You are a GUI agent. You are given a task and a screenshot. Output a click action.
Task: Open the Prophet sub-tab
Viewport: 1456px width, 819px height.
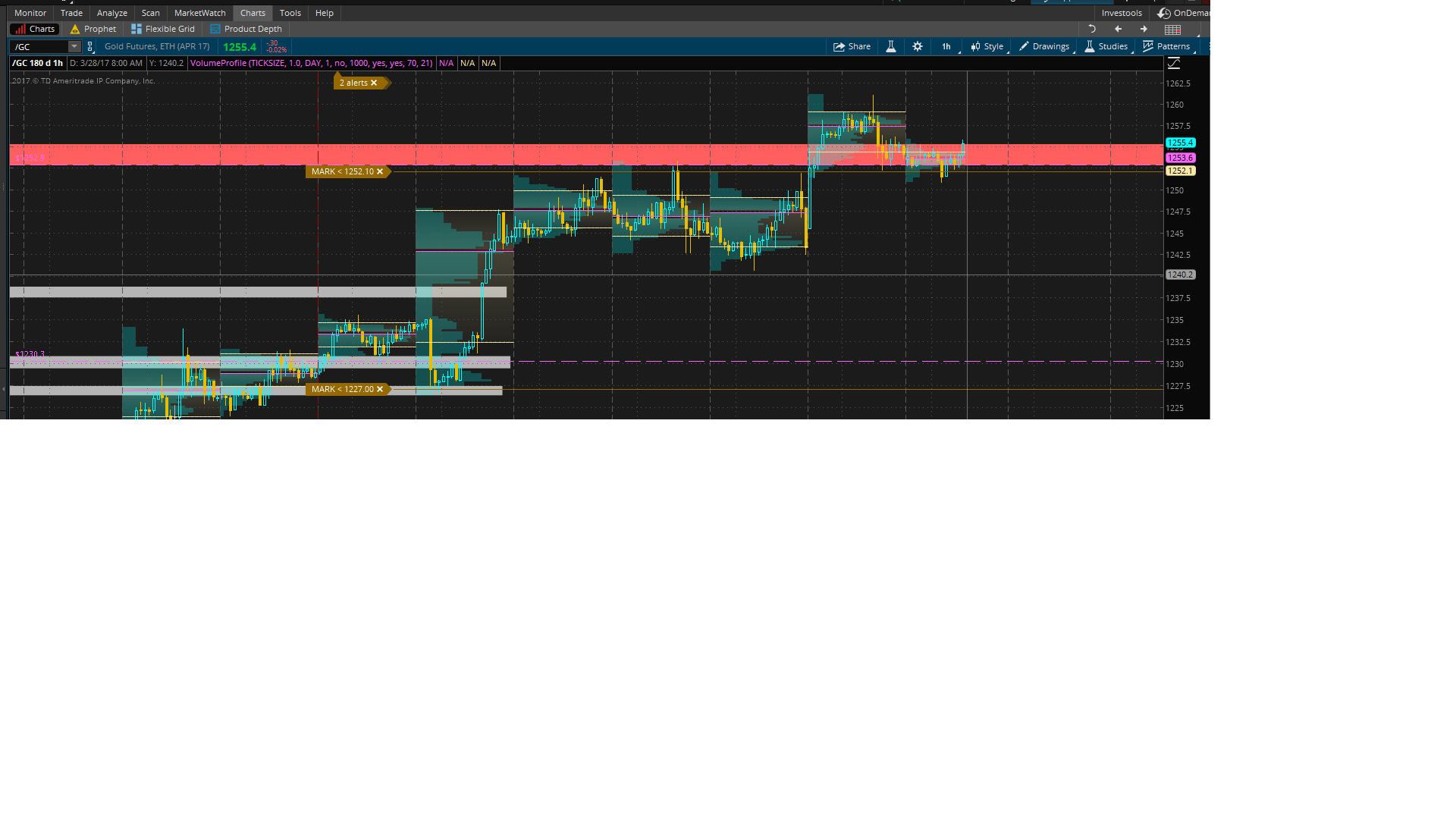93,29
